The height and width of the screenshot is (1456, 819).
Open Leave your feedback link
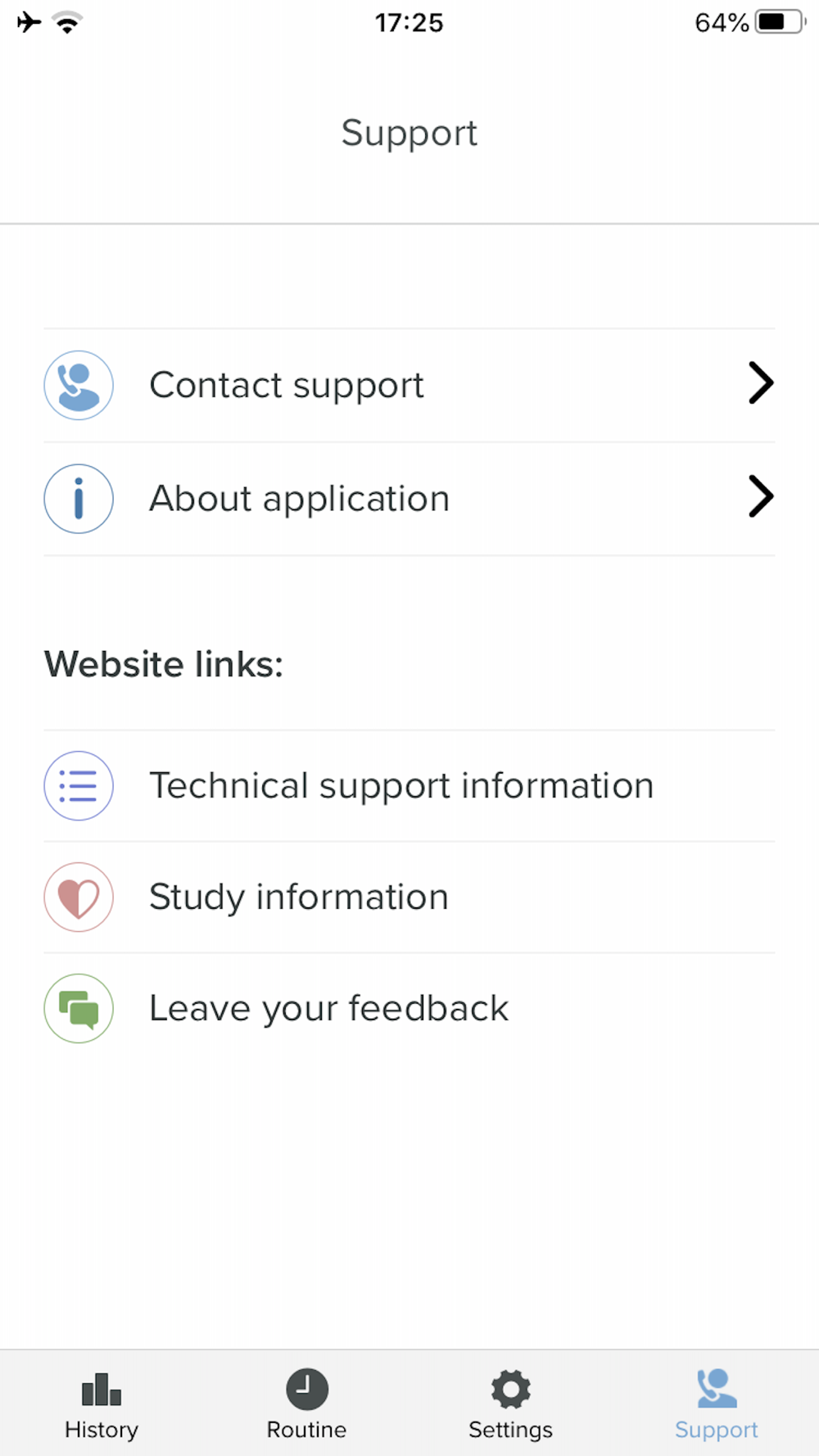[x=409, y=1008]
